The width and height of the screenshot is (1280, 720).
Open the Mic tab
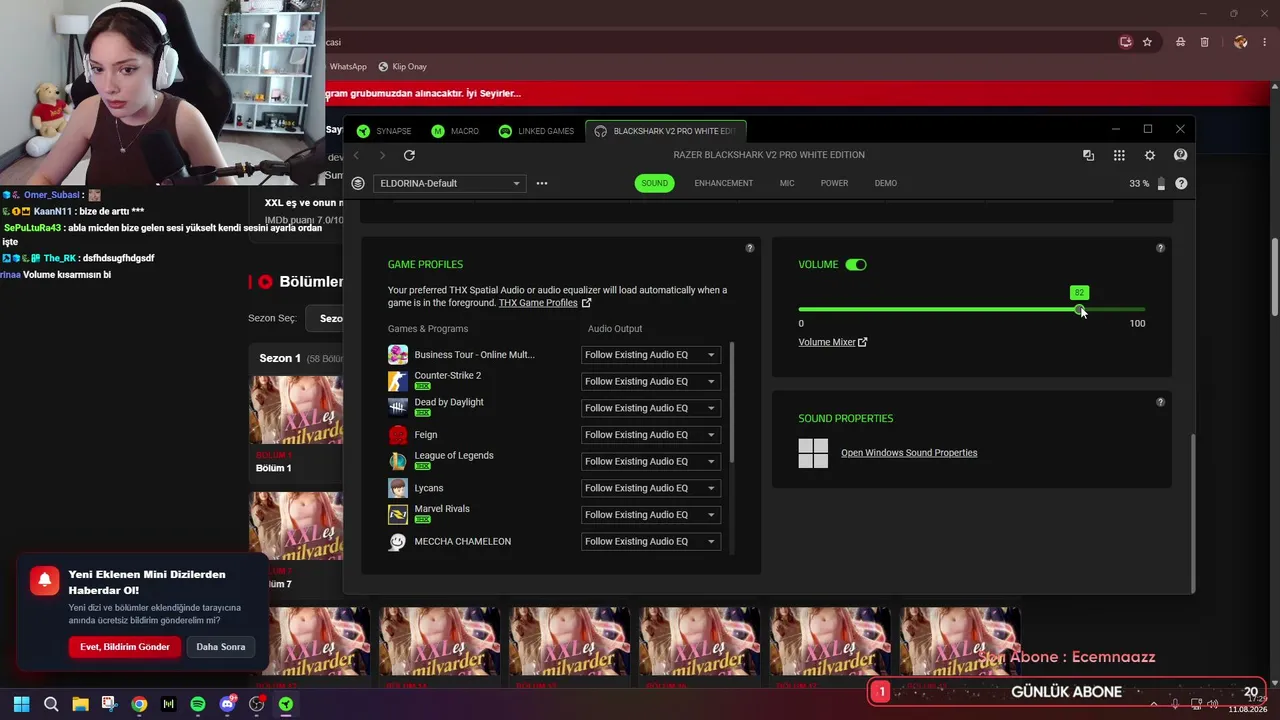click(787, 183)
